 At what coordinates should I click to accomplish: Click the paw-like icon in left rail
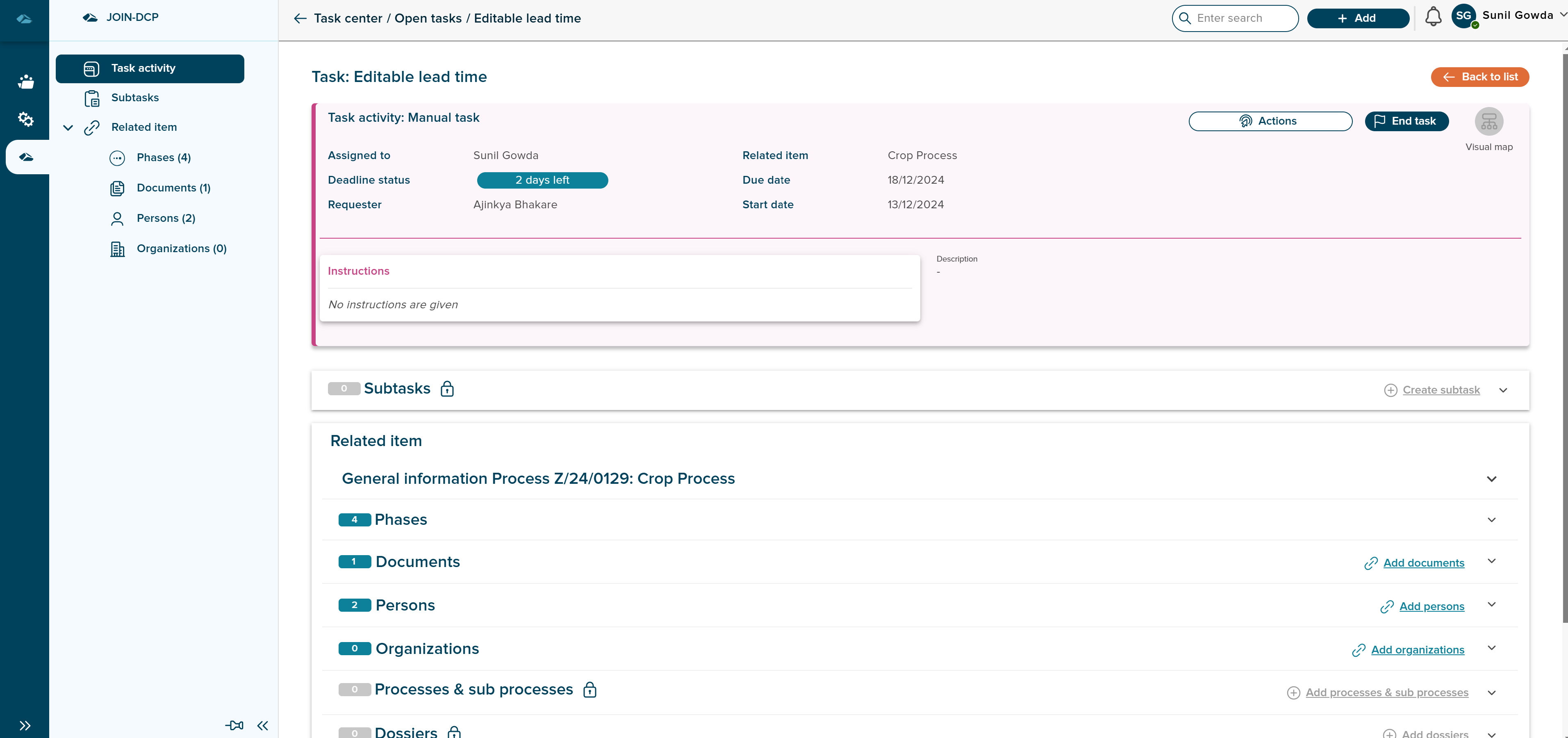(x=25, y=82)
